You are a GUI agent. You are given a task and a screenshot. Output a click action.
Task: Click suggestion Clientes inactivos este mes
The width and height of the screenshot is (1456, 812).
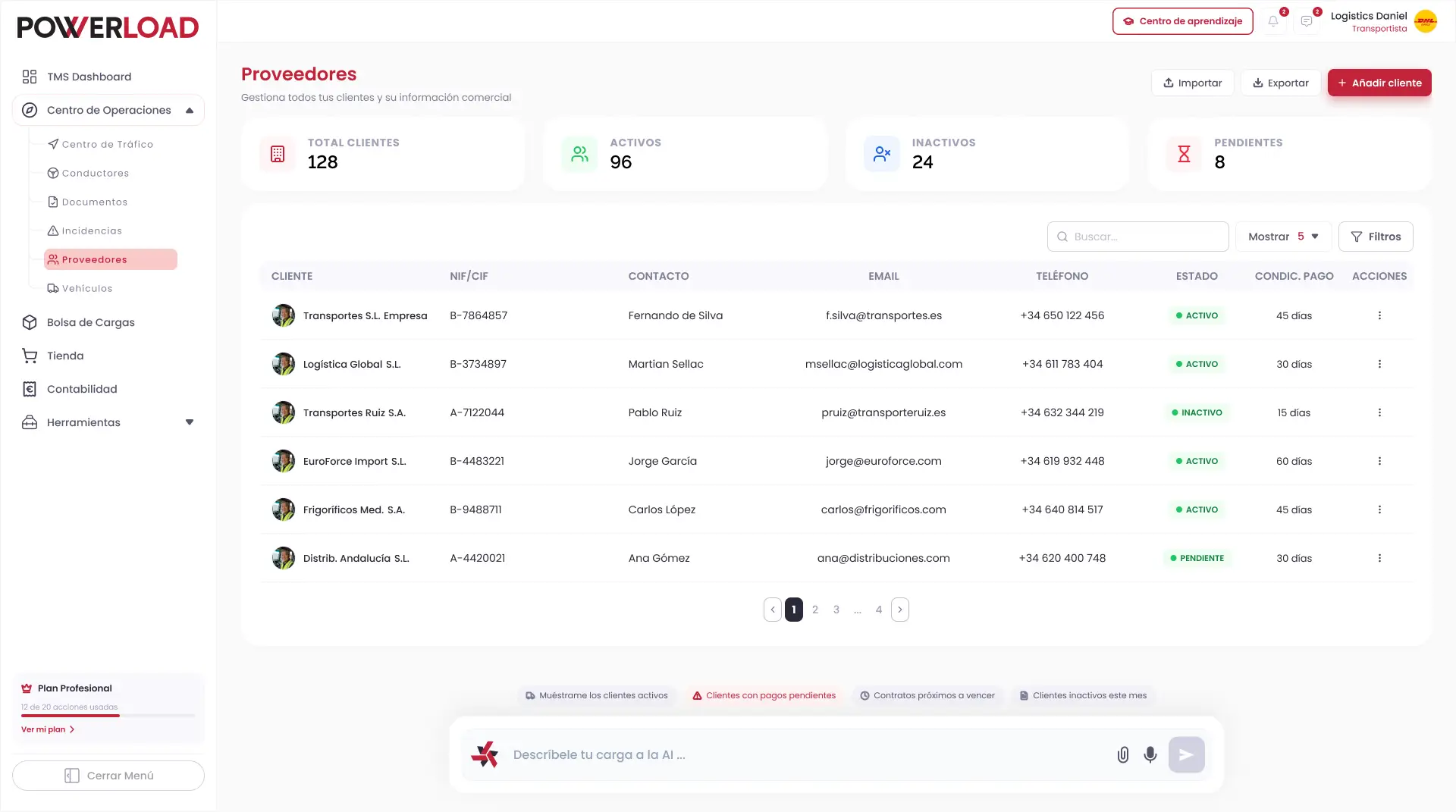coord(1083,695)
